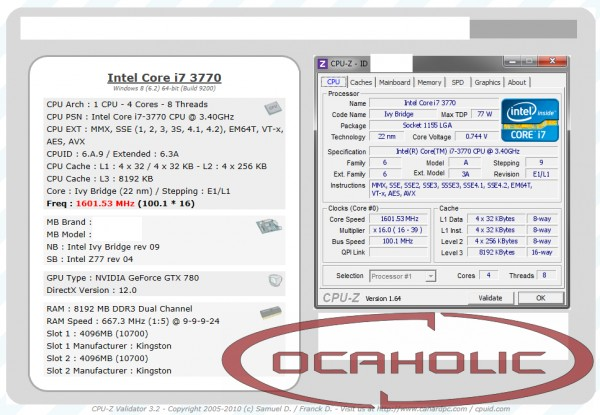Open the About tab
This screenshot has width=600, height=415.
tap(517, 82)
